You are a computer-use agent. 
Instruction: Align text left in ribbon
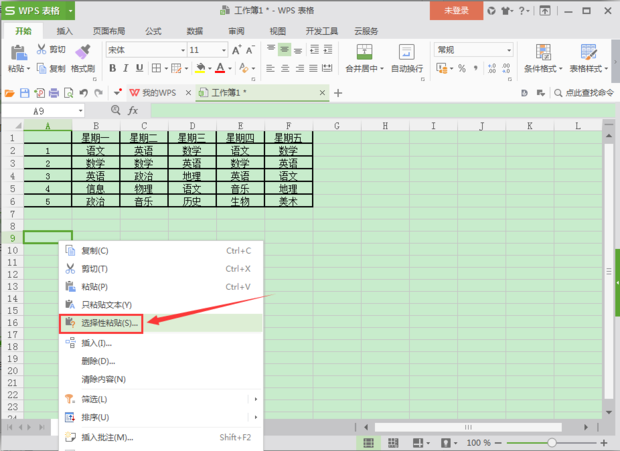[270, 68]
